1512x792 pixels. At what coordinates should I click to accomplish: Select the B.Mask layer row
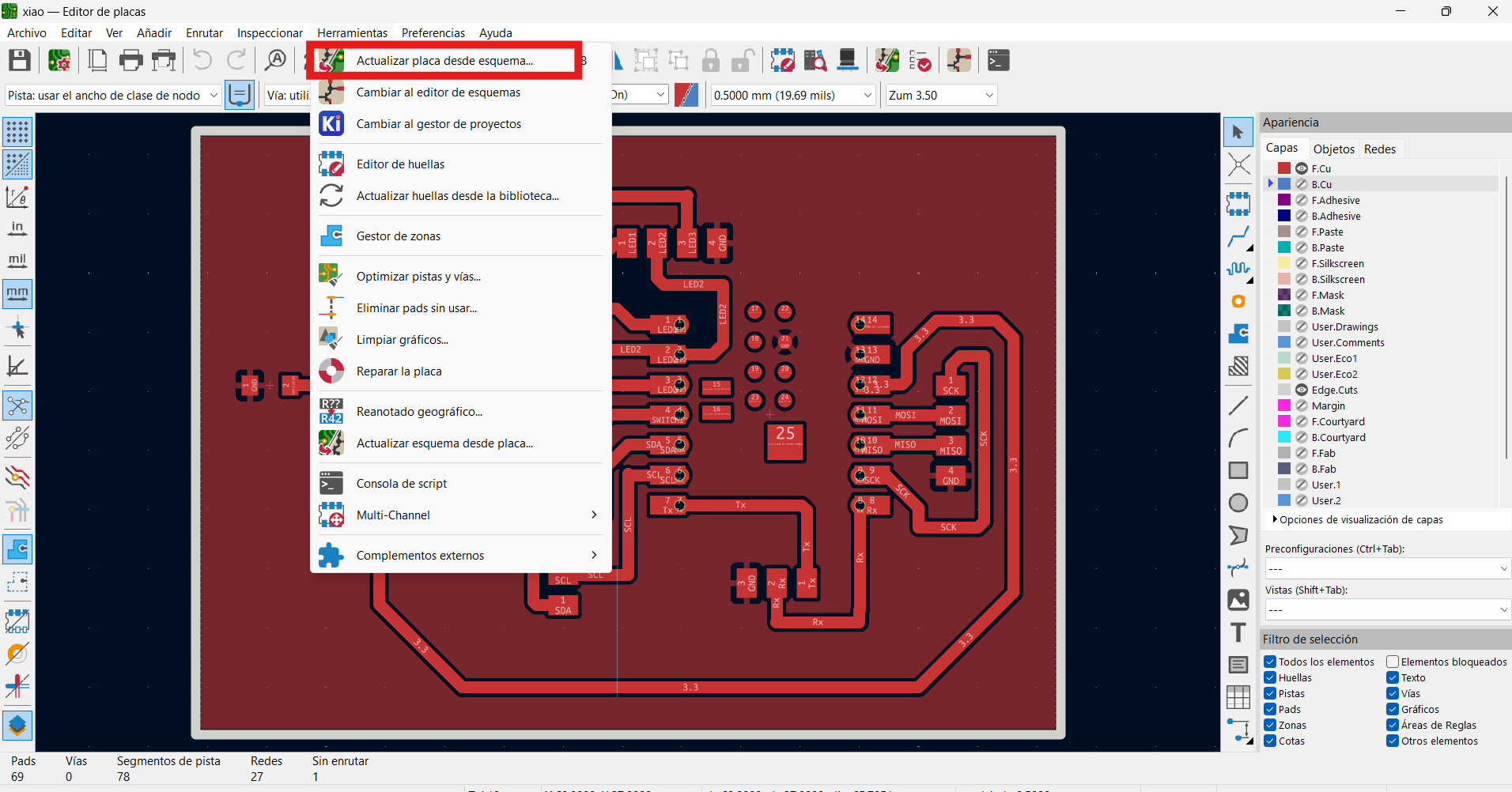click(1382, 311)
